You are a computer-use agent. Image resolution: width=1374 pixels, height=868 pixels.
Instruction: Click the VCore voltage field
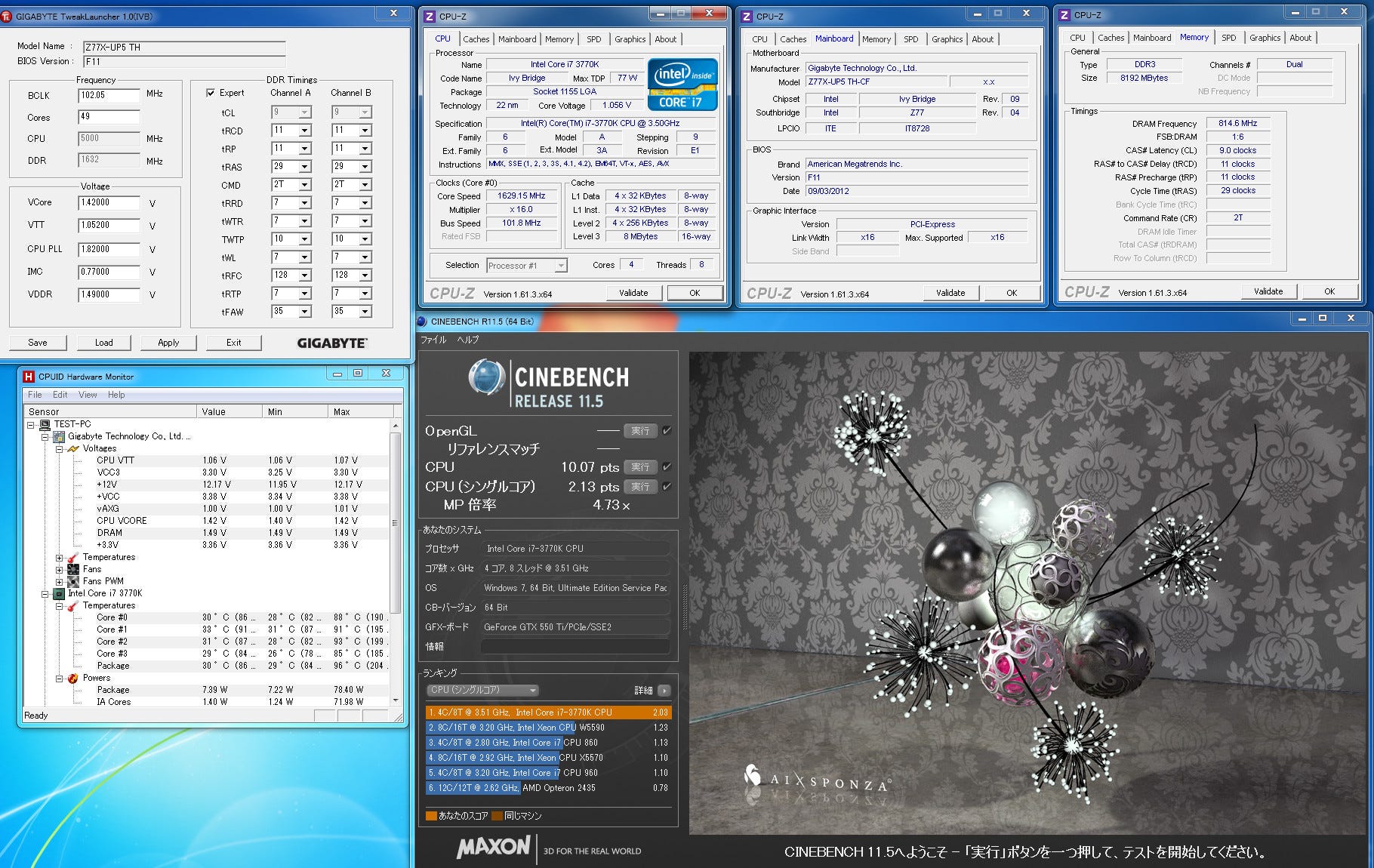point(109,202)
